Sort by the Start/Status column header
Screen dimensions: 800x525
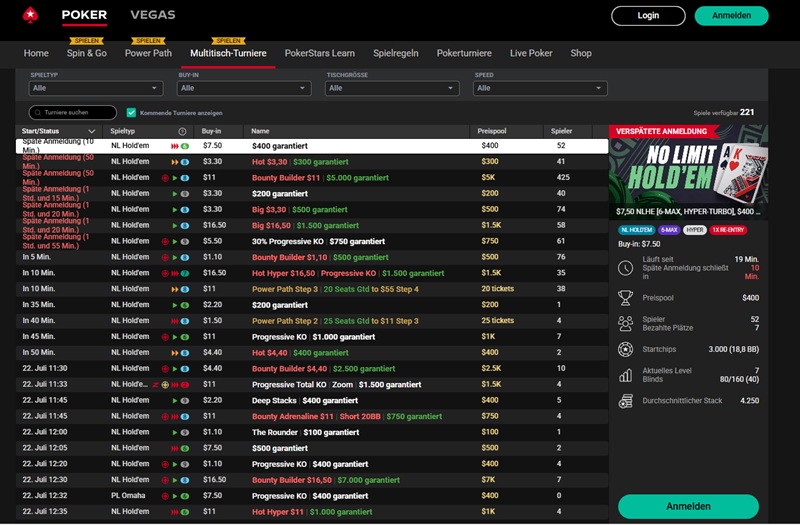pos(59,131)
